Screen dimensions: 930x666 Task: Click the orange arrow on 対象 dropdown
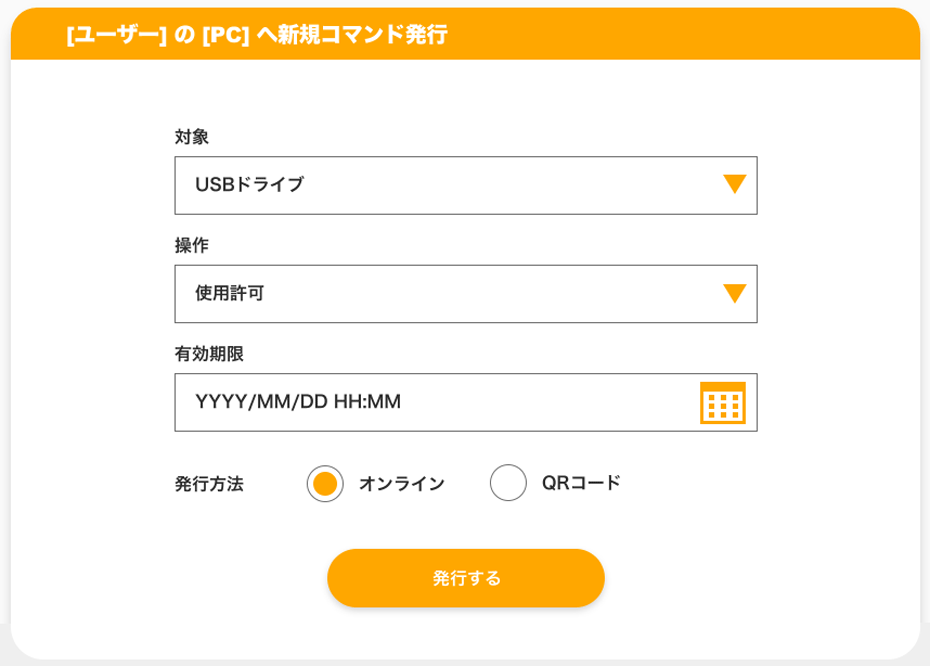[734, 185]
